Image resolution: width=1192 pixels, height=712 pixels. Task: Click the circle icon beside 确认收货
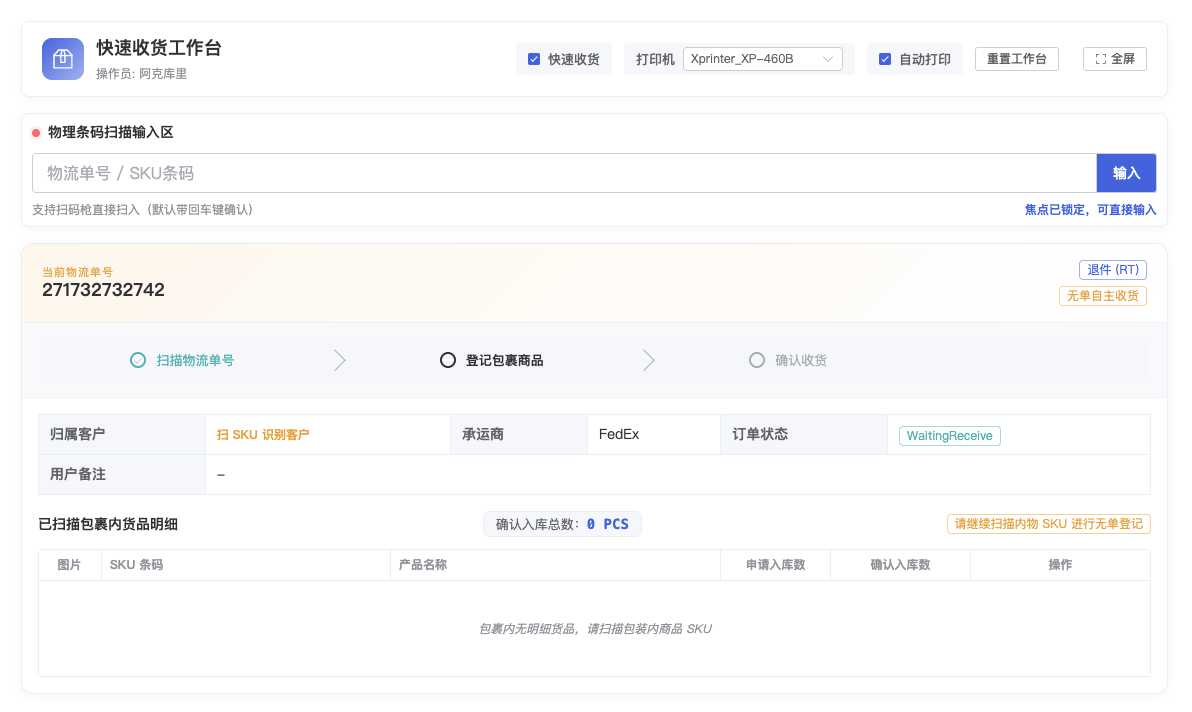[756, 360]
